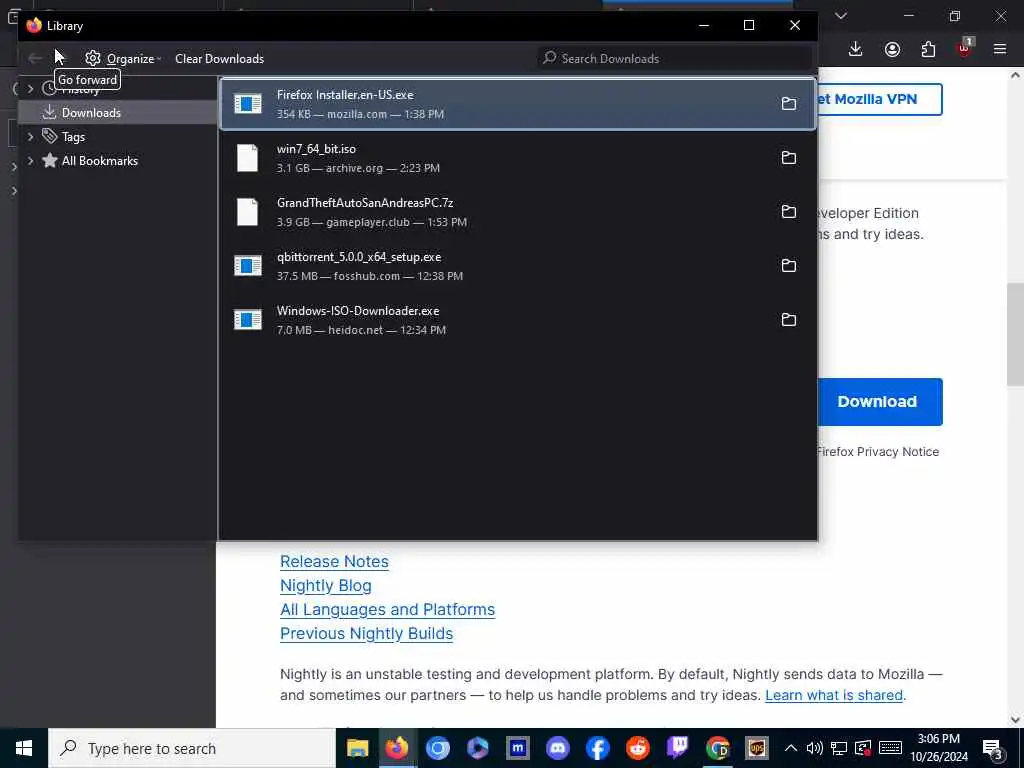Open Previous Nightly Builds link
The height and width of the screenshot is (768, 1024).
pyautogui.click(x=366, y=633)
